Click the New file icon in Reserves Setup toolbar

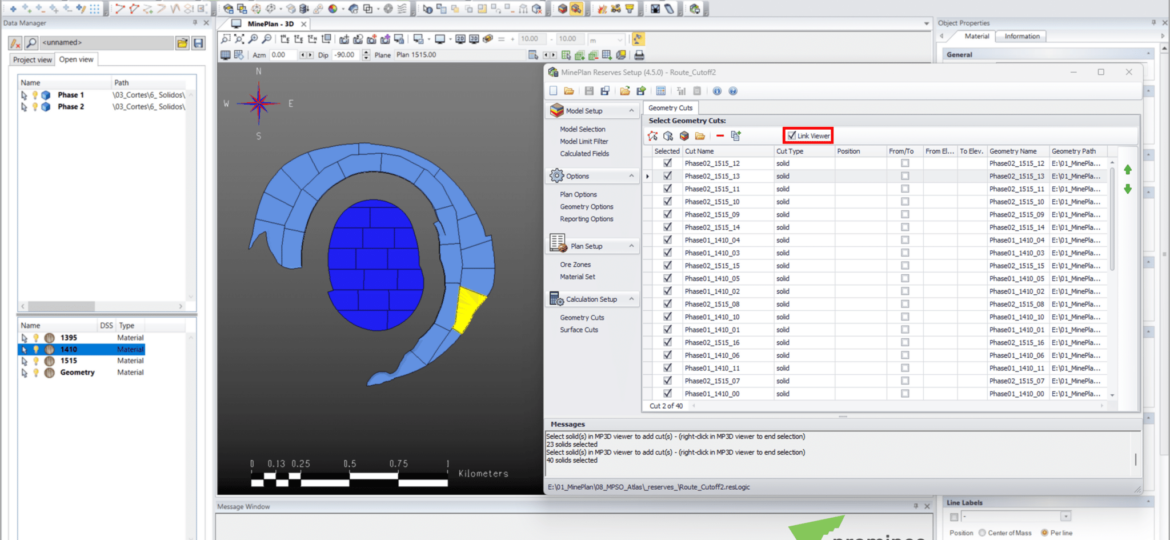point(553,91)
